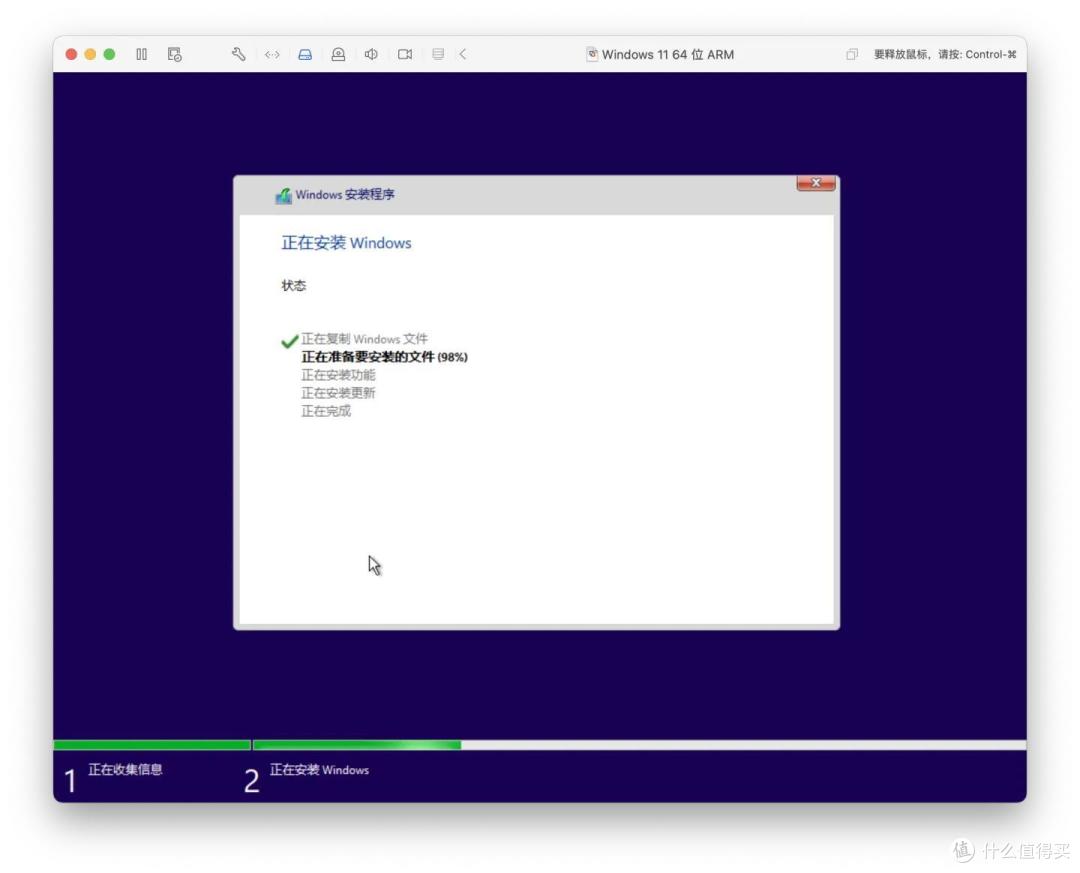Click the bottom 正在安装 Windows stage label
Viewport: 1080px width, 873px height.
click(x=319, y=770)
